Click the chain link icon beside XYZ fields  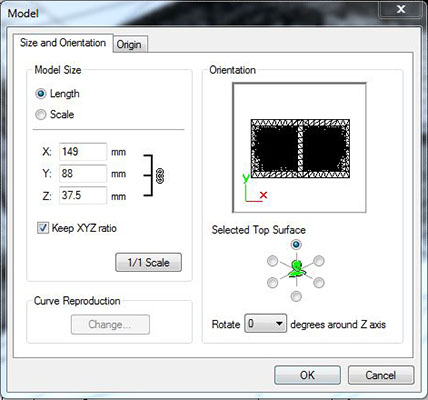coord(160,175)
